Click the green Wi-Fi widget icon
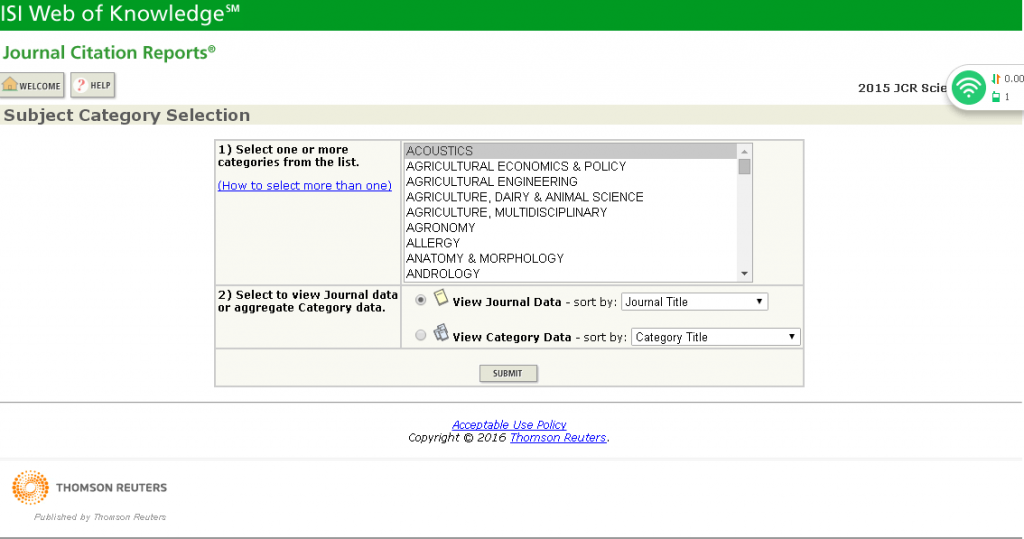Screen dimensions: 1024x539 coord(968,87)
